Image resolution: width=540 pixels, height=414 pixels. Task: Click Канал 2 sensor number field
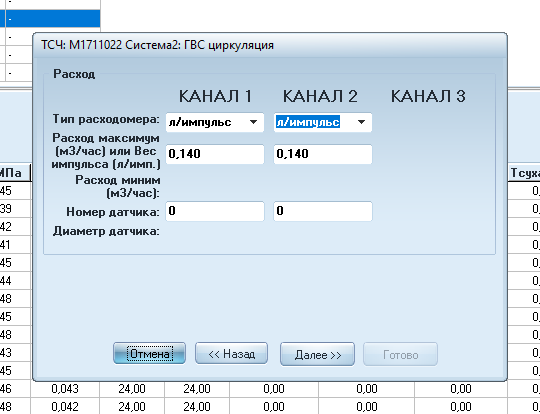(x=323, y=211)
